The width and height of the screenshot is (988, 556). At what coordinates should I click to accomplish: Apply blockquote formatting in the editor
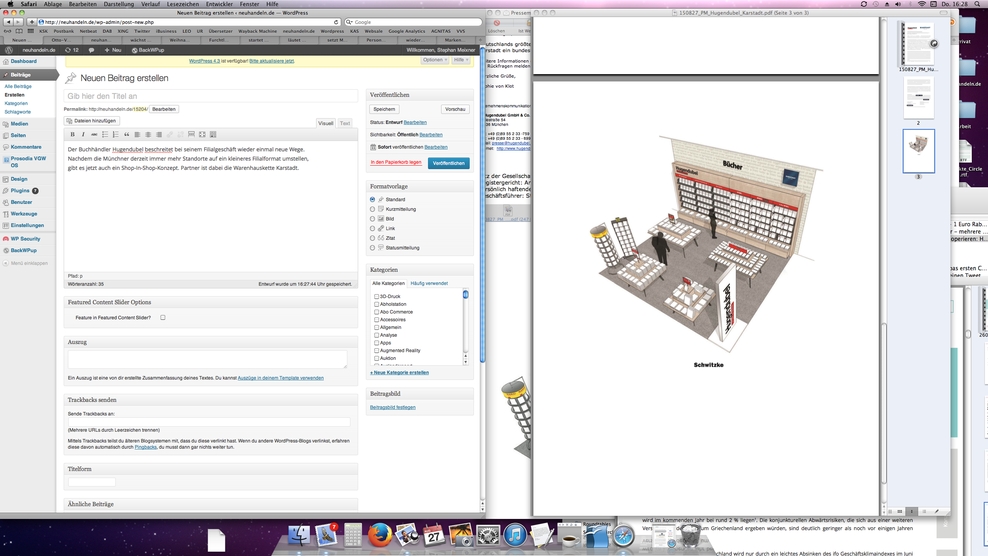click(126, 134)
